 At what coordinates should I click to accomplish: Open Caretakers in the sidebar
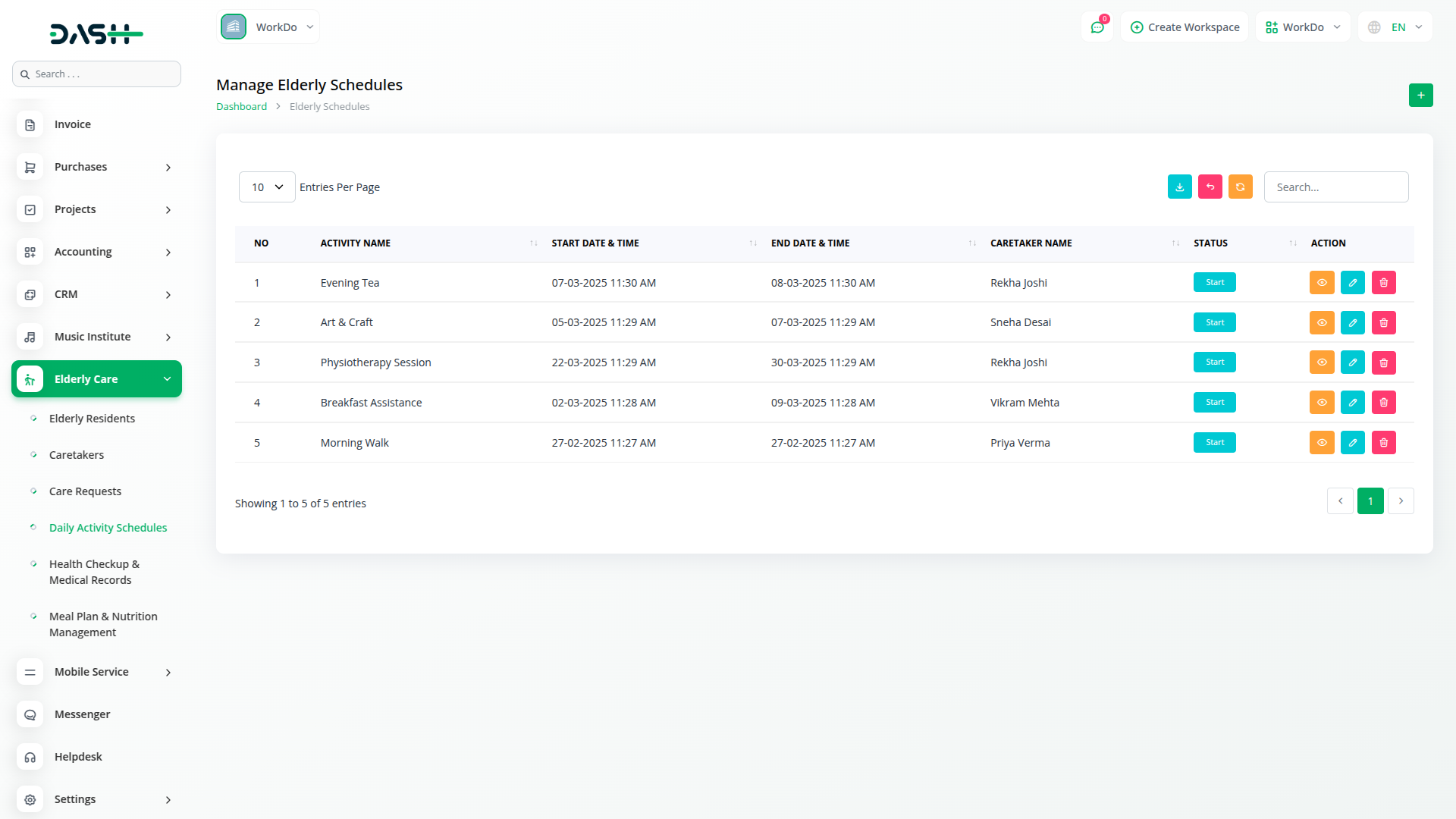pyautogui.click(x=77, y=455)
